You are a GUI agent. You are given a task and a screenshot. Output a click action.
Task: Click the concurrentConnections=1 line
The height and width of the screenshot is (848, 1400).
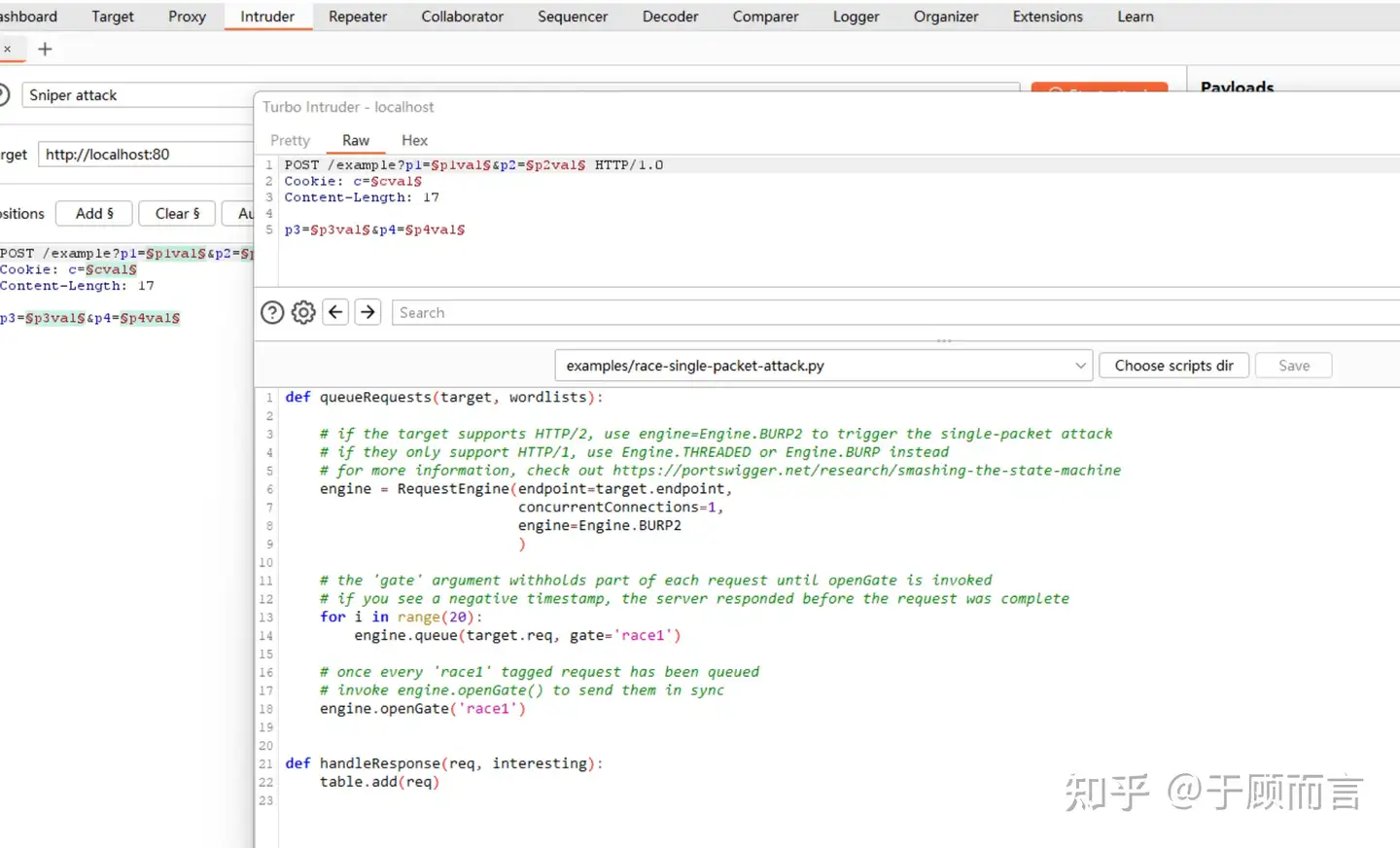[x=620, y=507]
